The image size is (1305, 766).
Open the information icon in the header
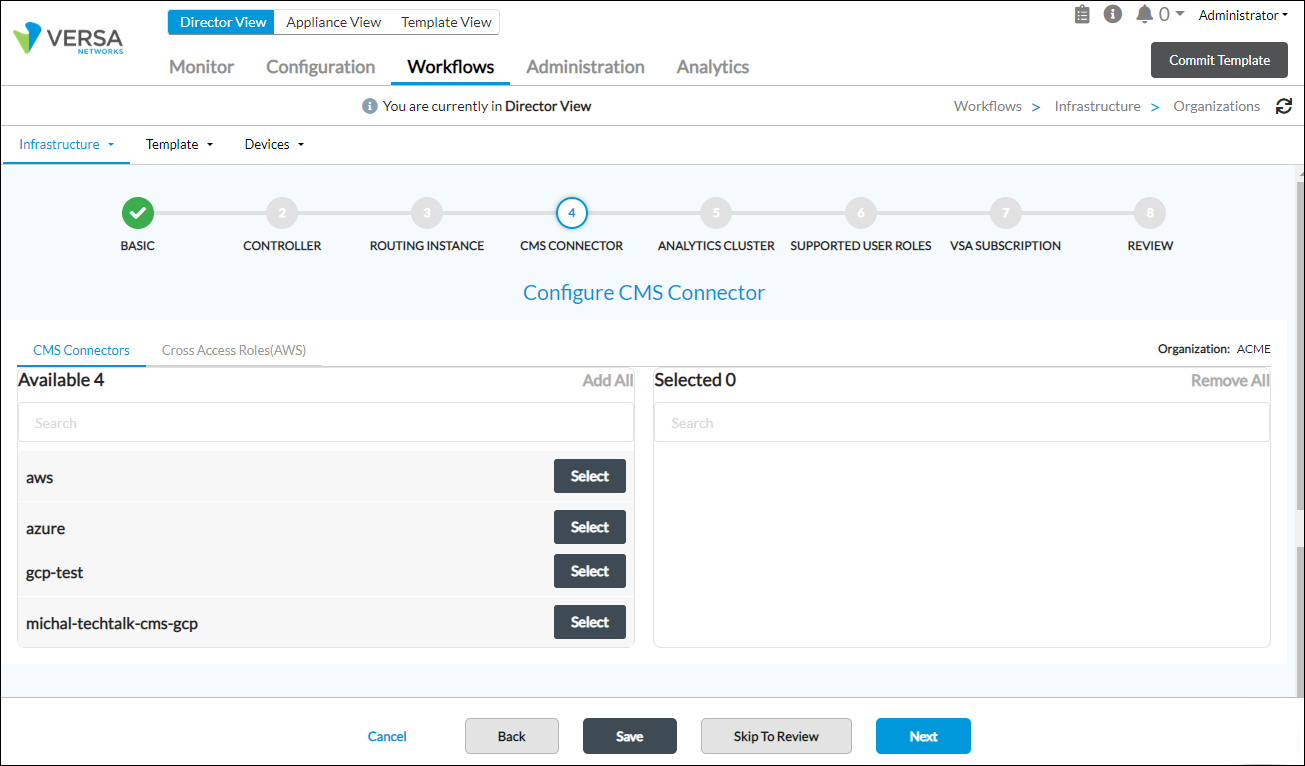pyautogui.click(x=1113, y=14)
